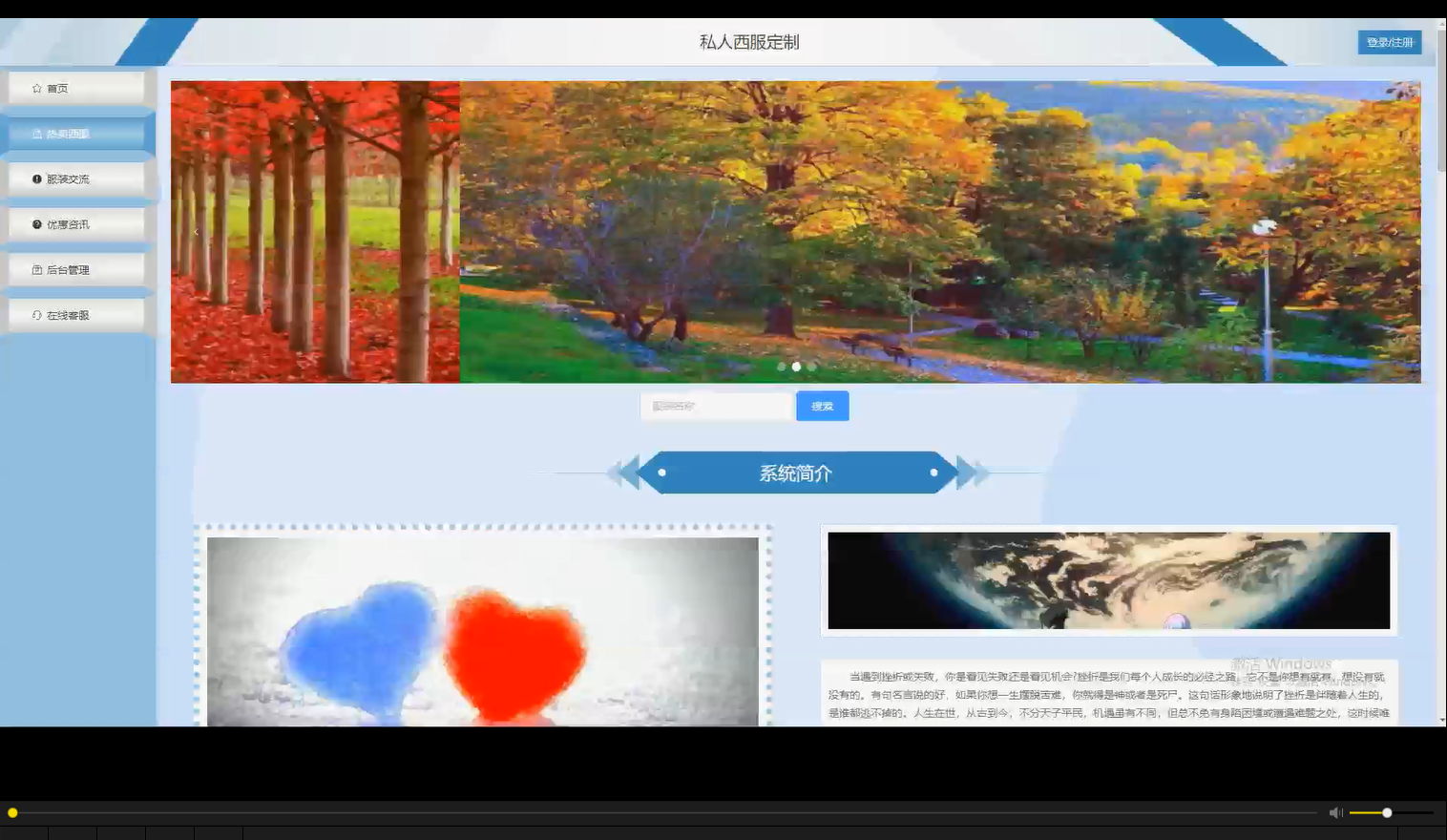The height and width of the screenshot is (840, 1447).
Task: Click the two hearts image
Action: pyautogui.click(x=483, y=632)
